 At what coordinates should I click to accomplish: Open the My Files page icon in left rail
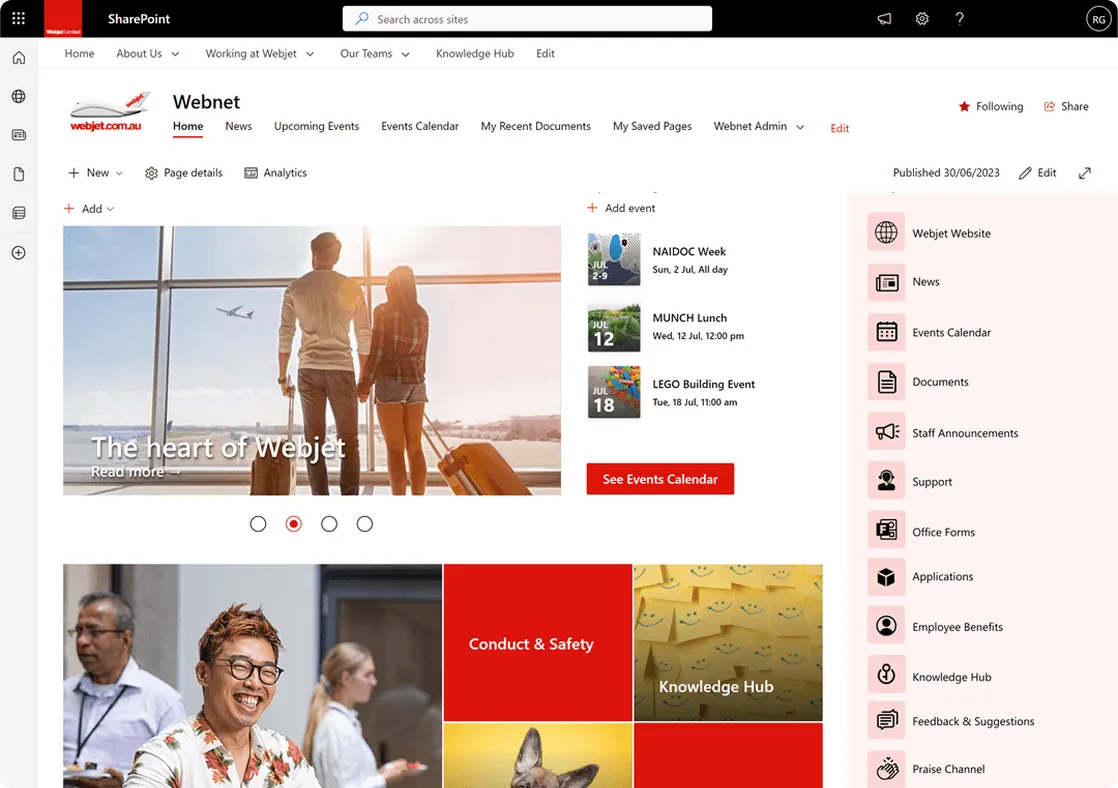[19, 174]
